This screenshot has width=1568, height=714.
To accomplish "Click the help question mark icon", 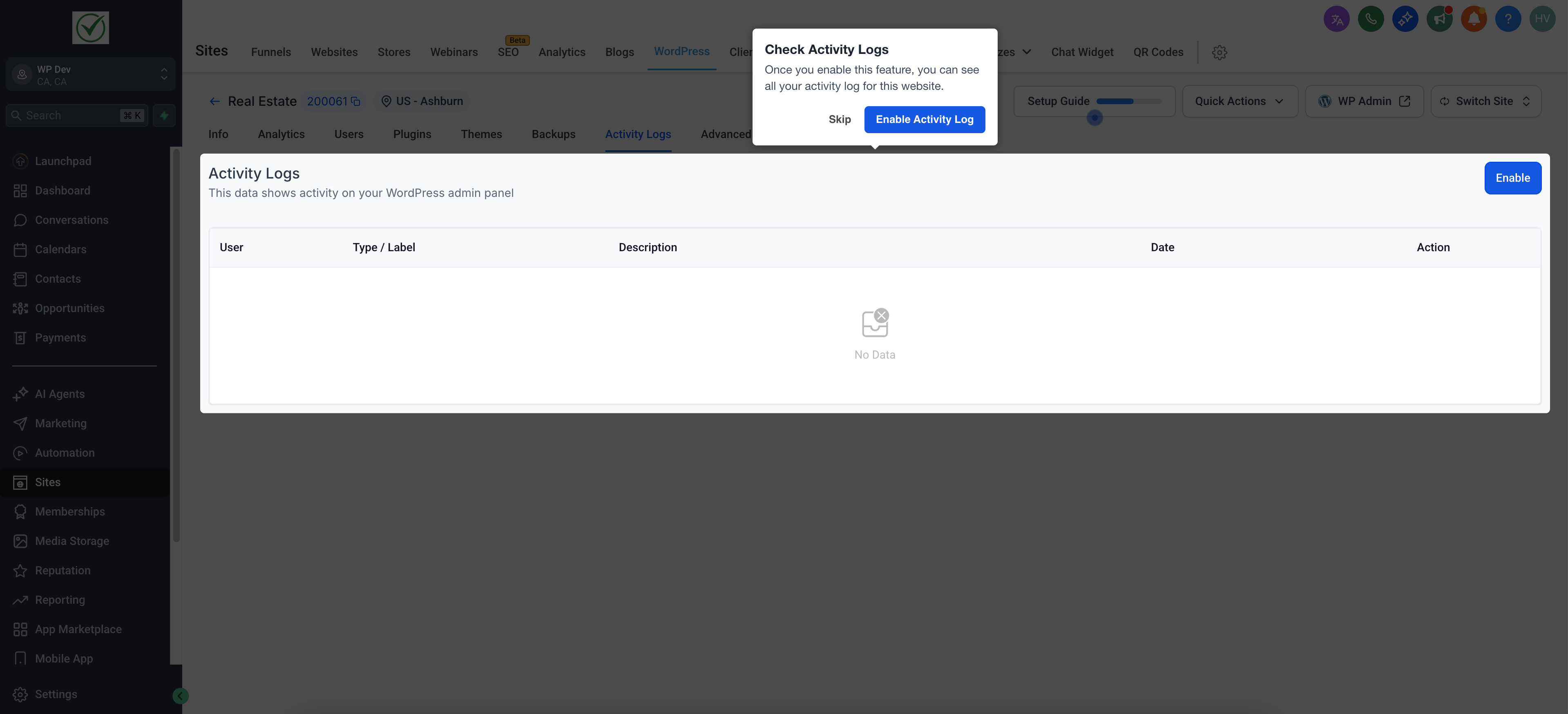I will (1508, 19).
